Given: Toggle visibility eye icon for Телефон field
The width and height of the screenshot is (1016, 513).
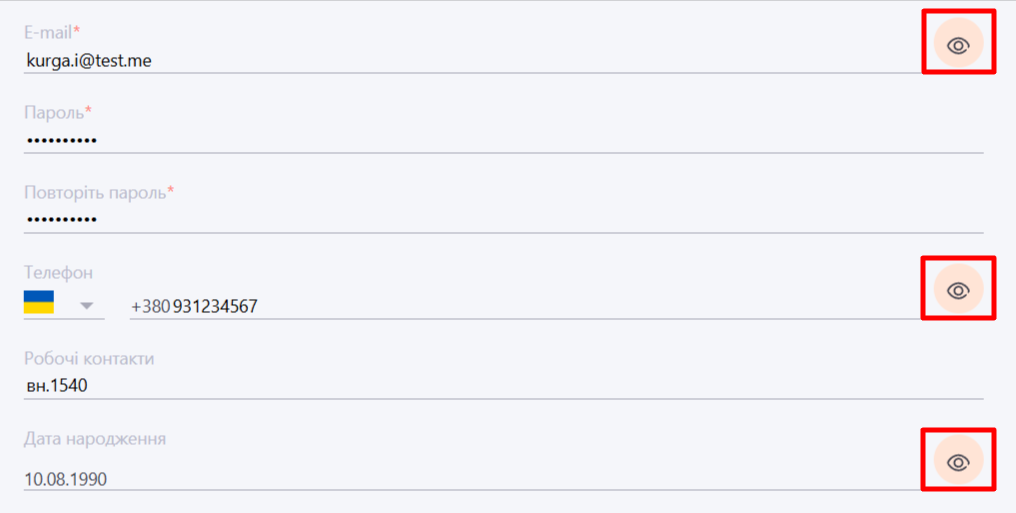Looking at the screenshot, I should [958, 290].
